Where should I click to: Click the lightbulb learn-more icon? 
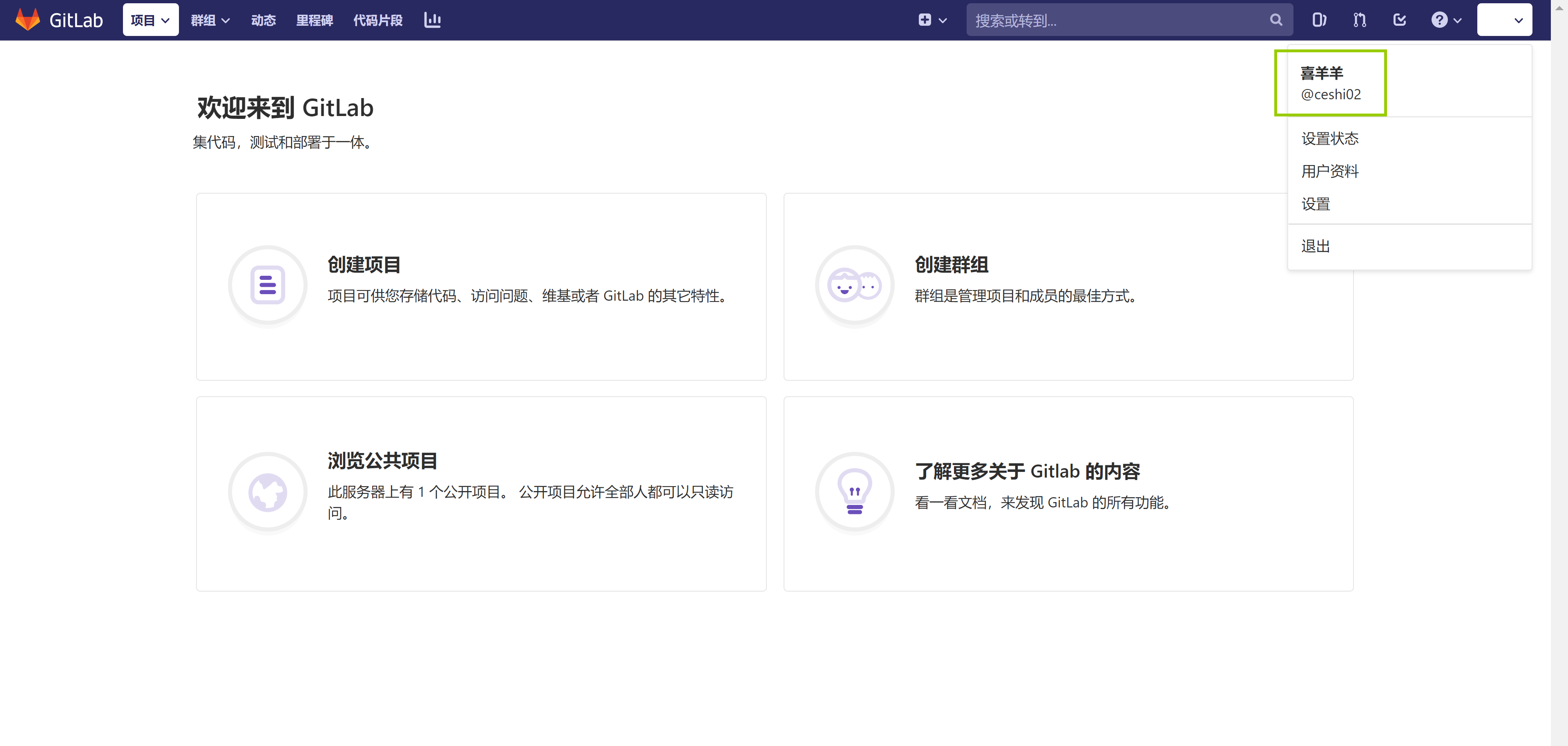(855, 491)
